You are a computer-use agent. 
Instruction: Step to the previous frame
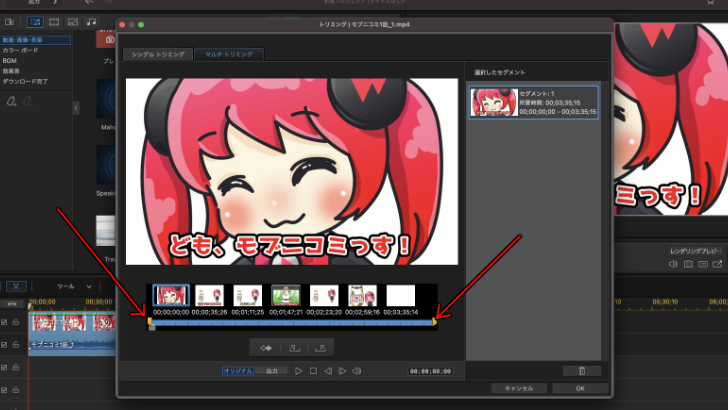[328, 371]
